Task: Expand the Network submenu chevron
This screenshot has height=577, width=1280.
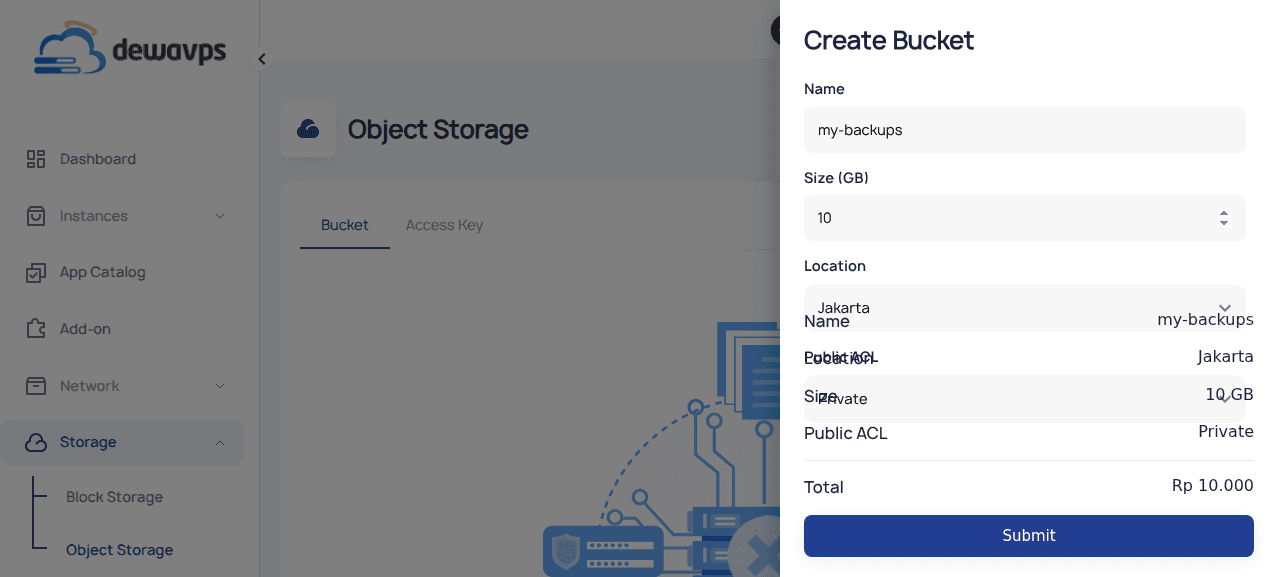Action: click(x=220, y=386)
